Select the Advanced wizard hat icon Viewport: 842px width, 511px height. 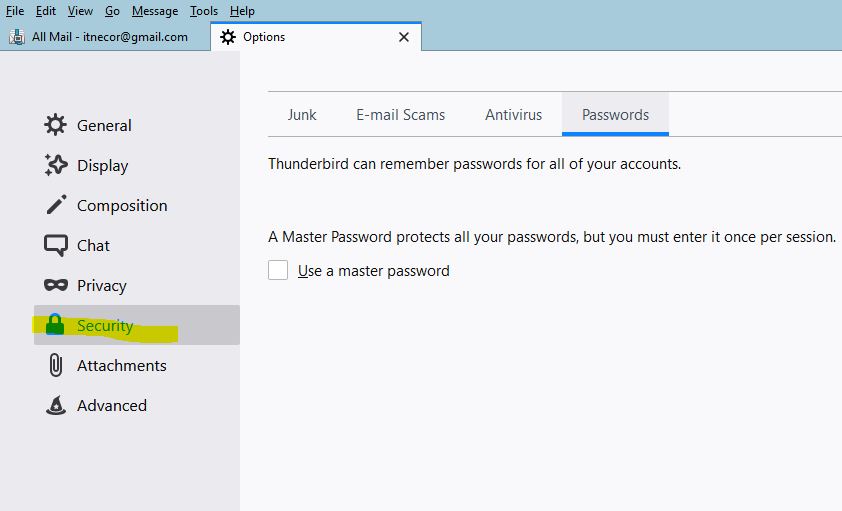tap(56, 405)
